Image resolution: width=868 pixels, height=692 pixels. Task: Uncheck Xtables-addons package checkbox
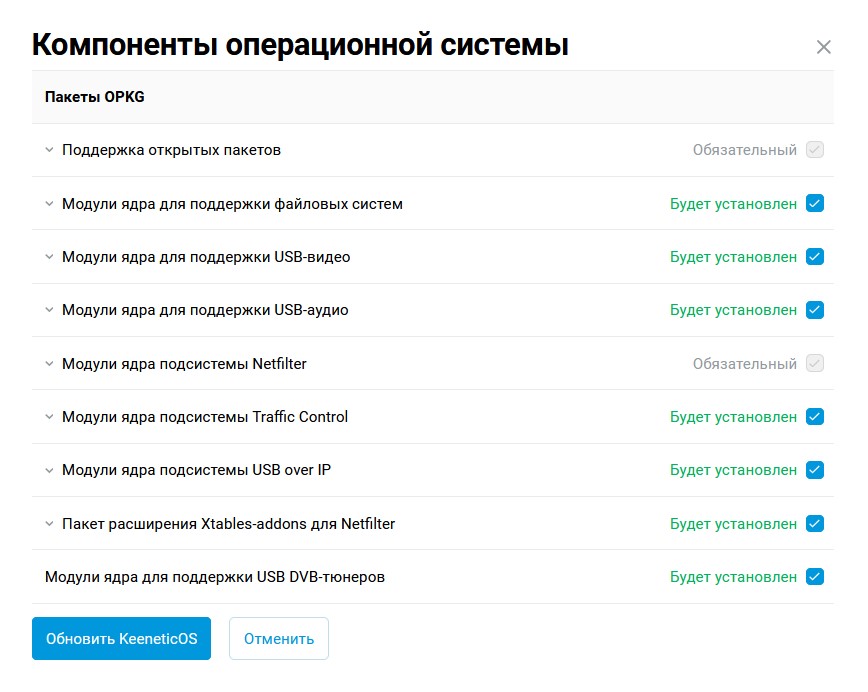[815, 523]
